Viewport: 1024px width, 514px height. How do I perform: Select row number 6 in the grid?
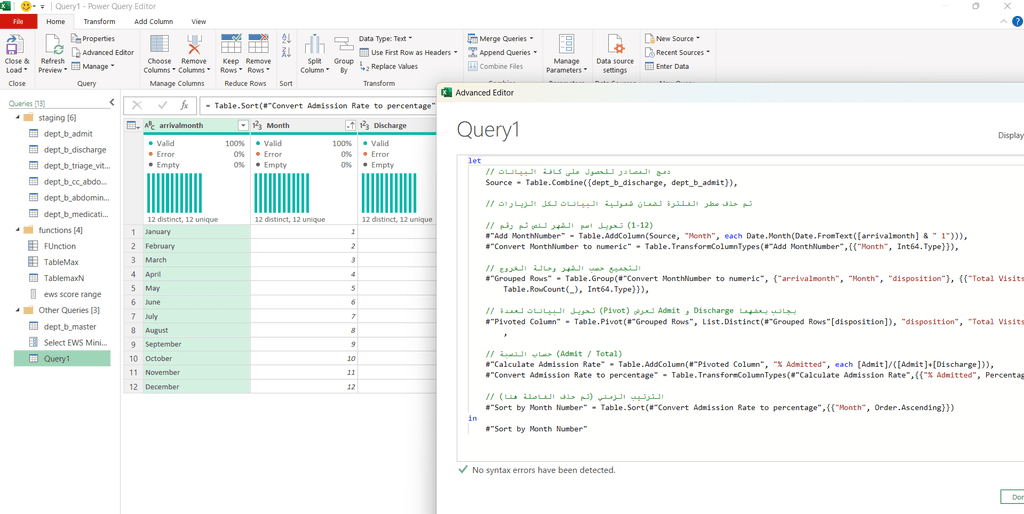[x=133, y=302]
